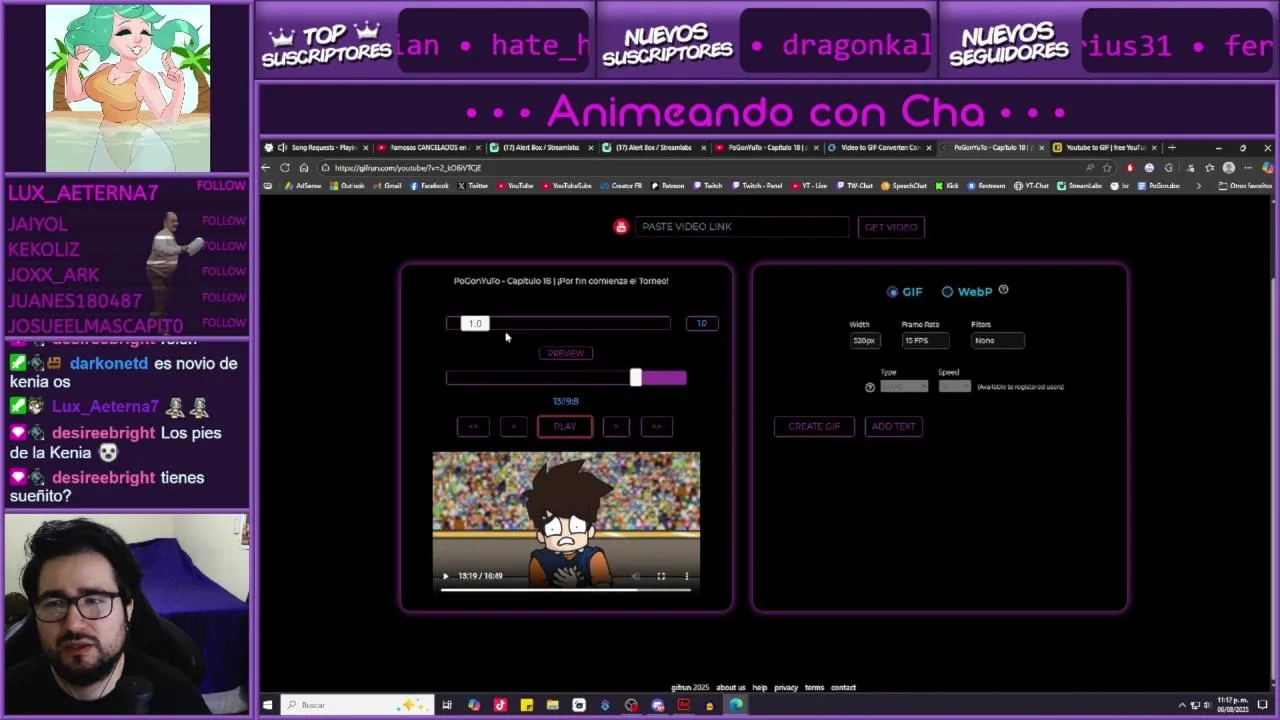
Task: Click the double-left rewind button
Action: click(473, 426)
